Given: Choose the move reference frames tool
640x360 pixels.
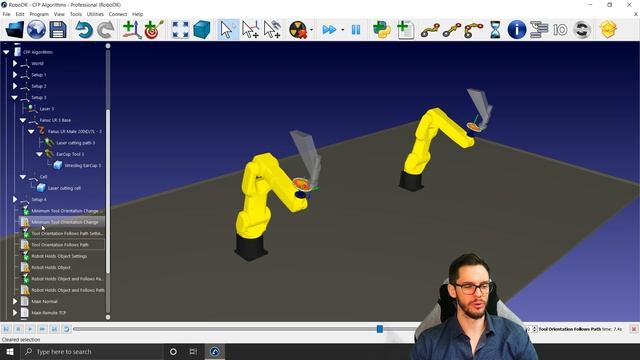Looking at the screenshot, I should 250,30.
